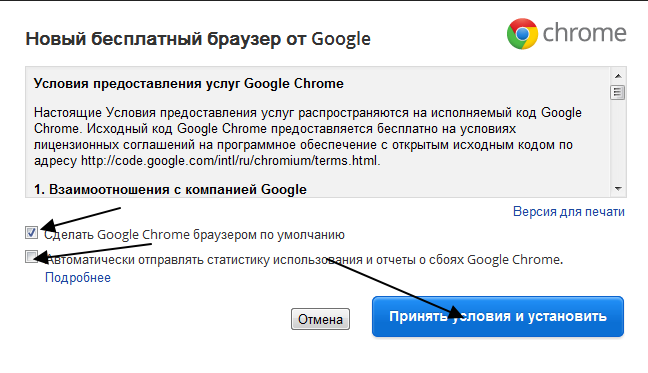Enable automatic usage statistics checkbox
The height and width of the screenshot is (373, 648).
(31, 257)
